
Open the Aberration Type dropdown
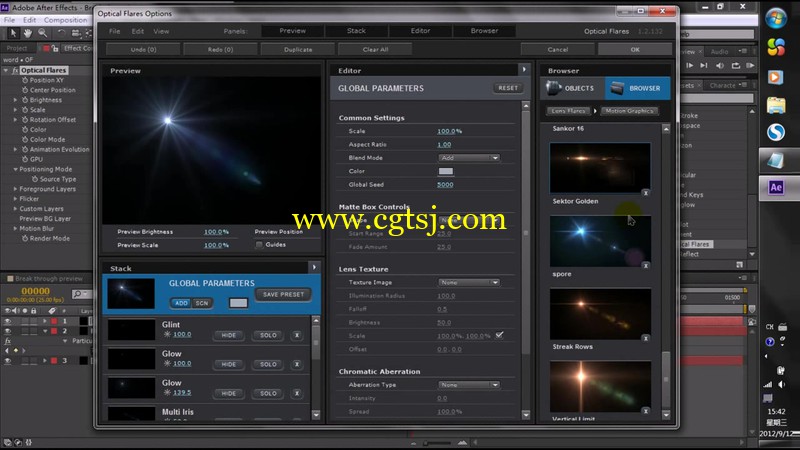click(468, 385)
